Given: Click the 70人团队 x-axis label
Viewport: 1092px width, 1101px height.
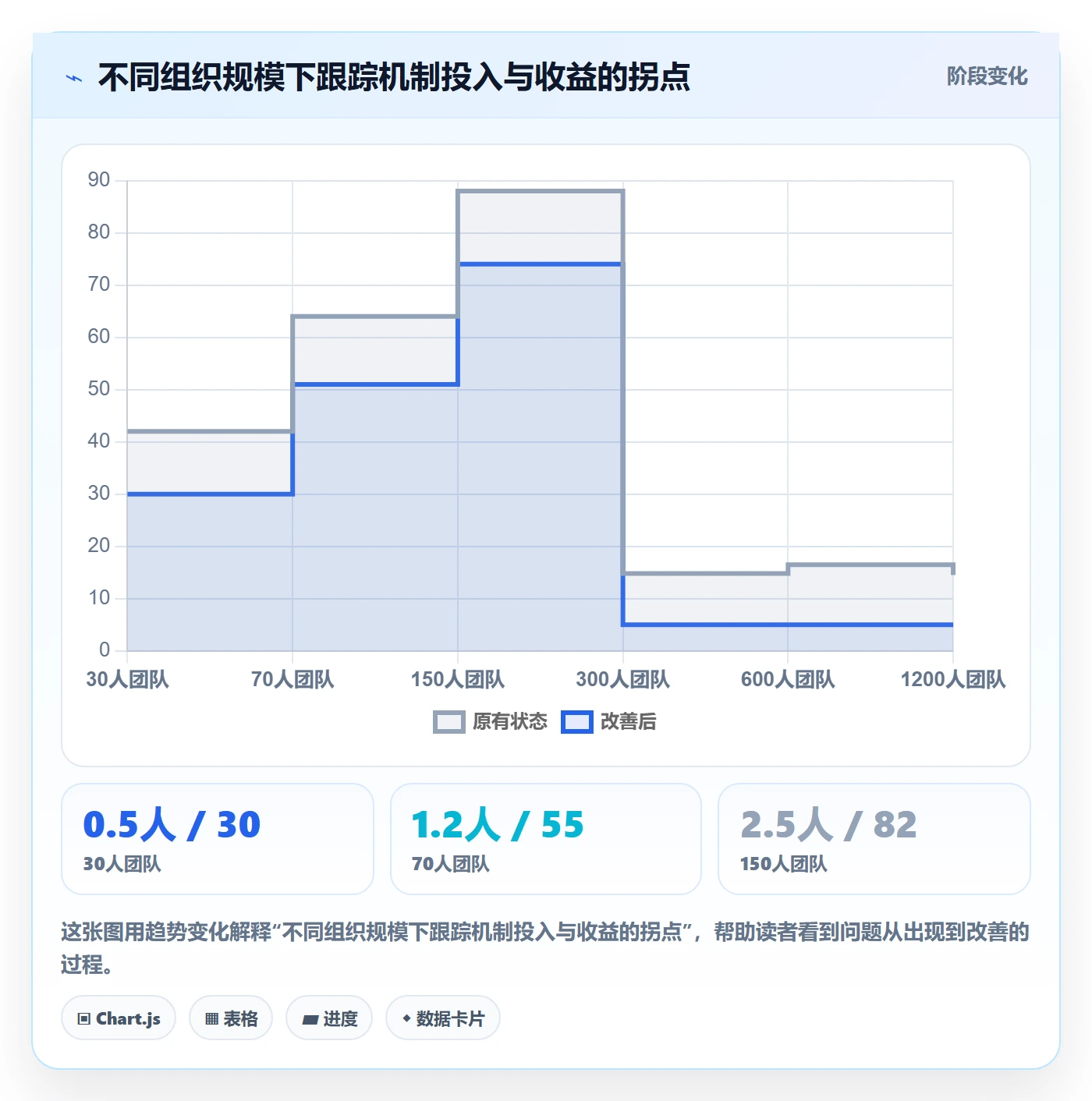Looking at the screenshot, I should pos(292,679).
